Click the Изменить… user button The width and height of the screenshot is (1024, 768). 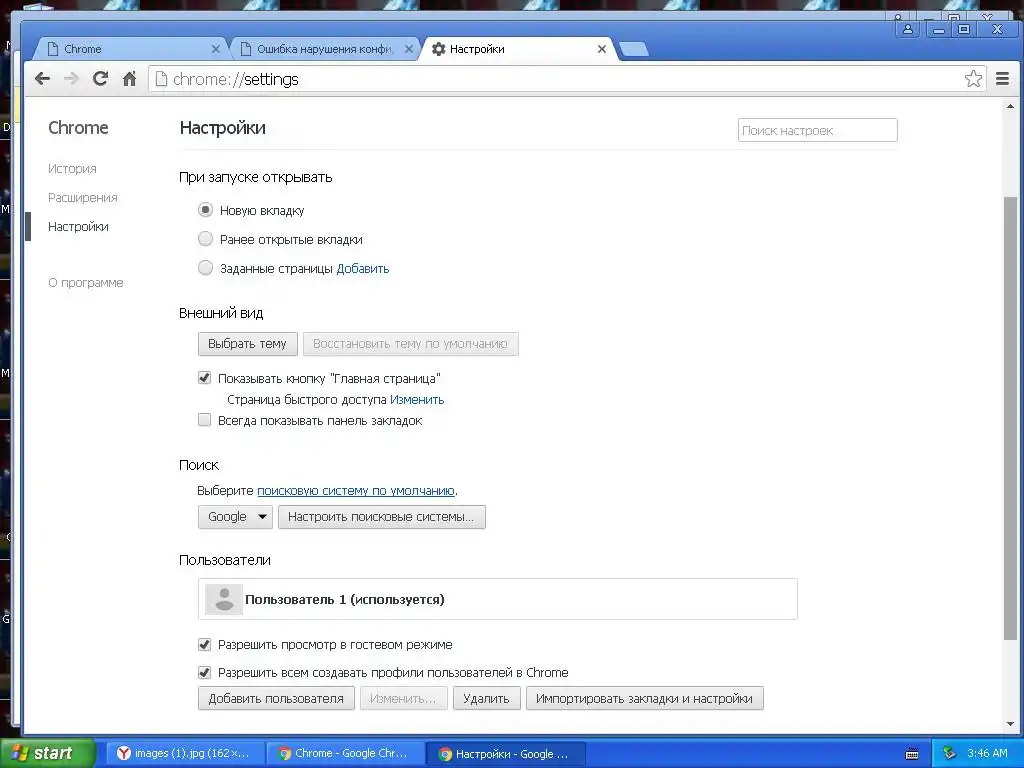coord(403,698)
